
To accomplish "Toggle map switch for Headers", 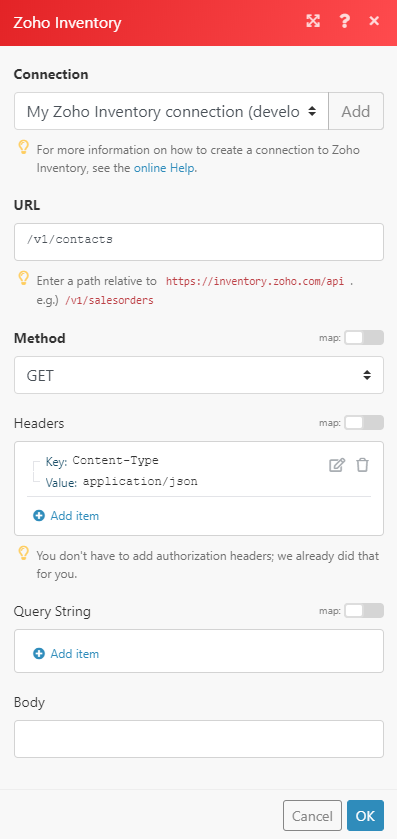I will 364,423.
